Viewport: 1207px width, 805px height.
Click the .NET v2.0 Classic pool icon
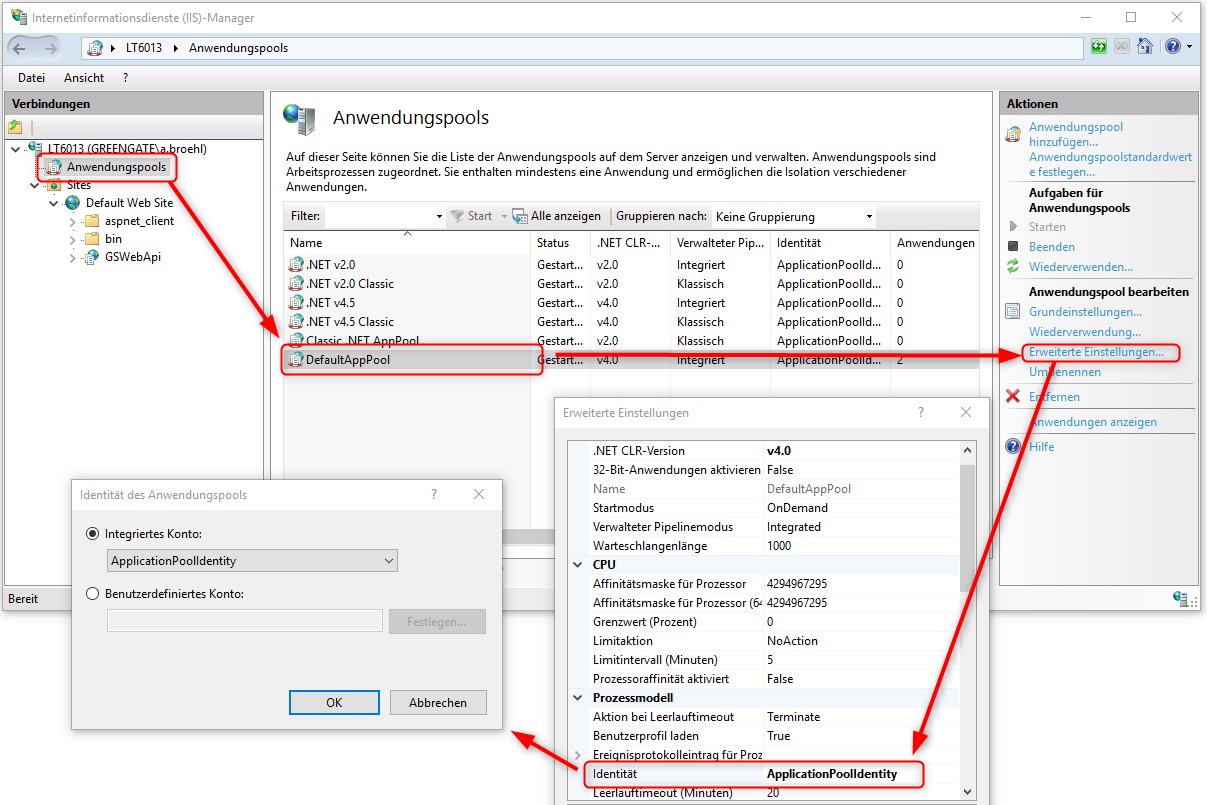click(x=296, y=284)
